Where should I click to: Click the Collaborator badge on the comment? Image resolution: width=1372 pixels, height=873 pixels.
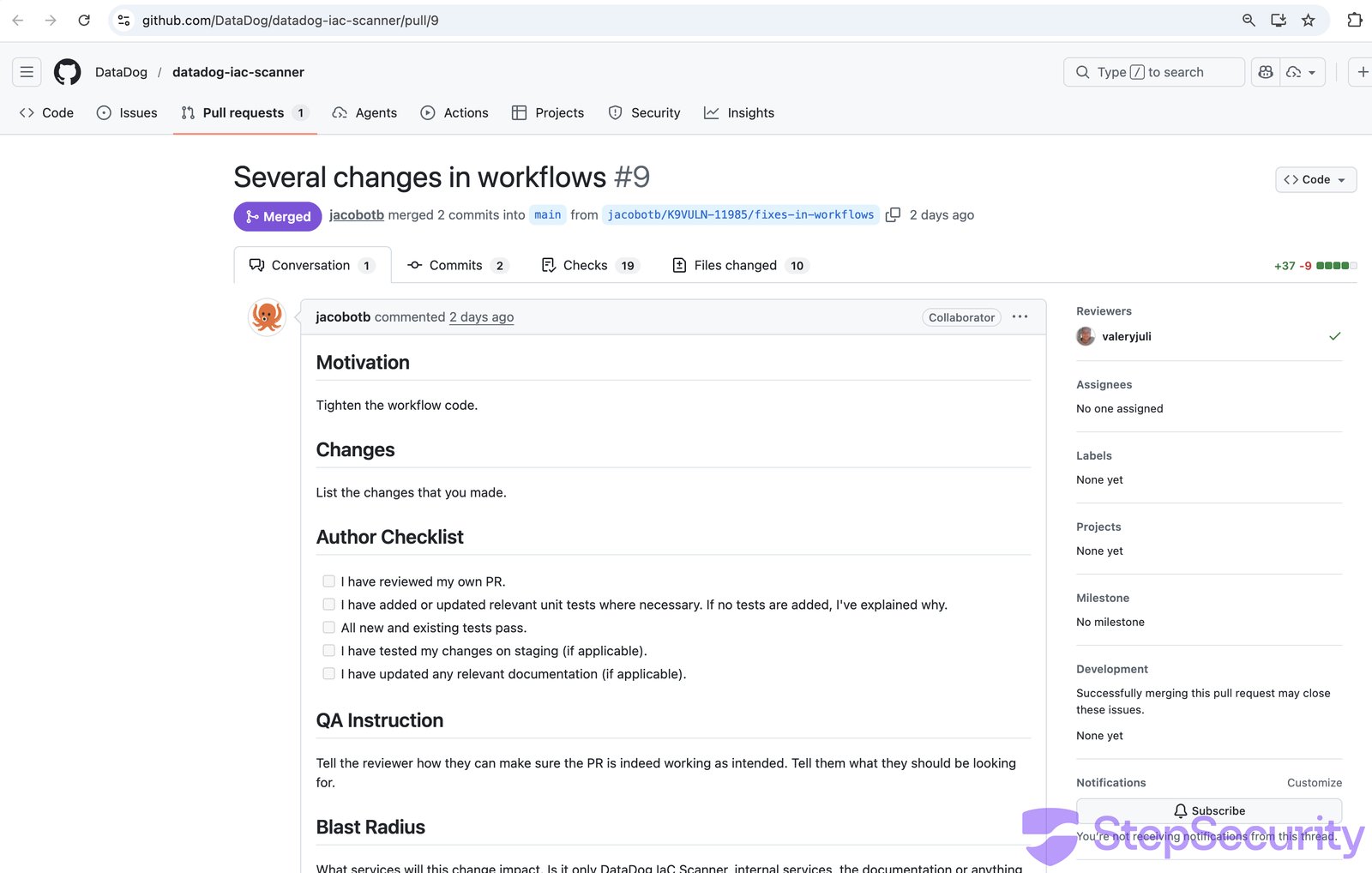(961, 317)
